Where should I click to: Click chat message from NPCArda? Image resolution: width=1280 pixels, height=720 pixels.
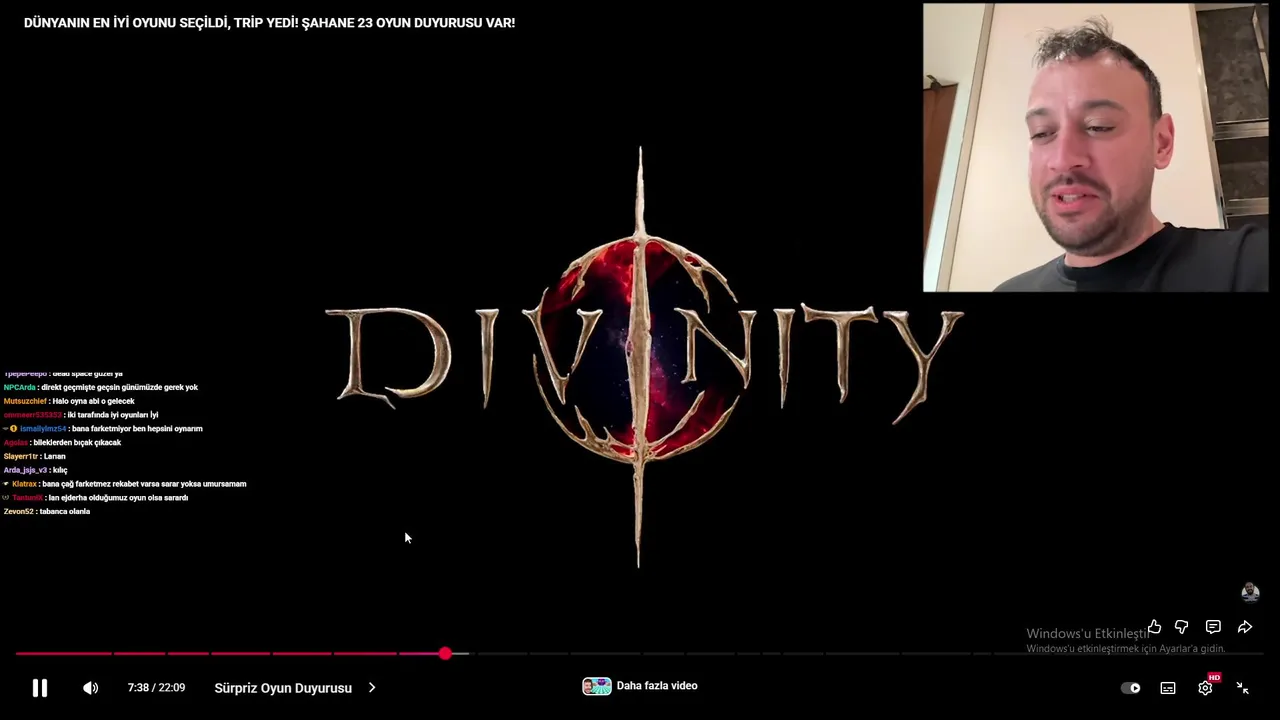pos(101,387)
